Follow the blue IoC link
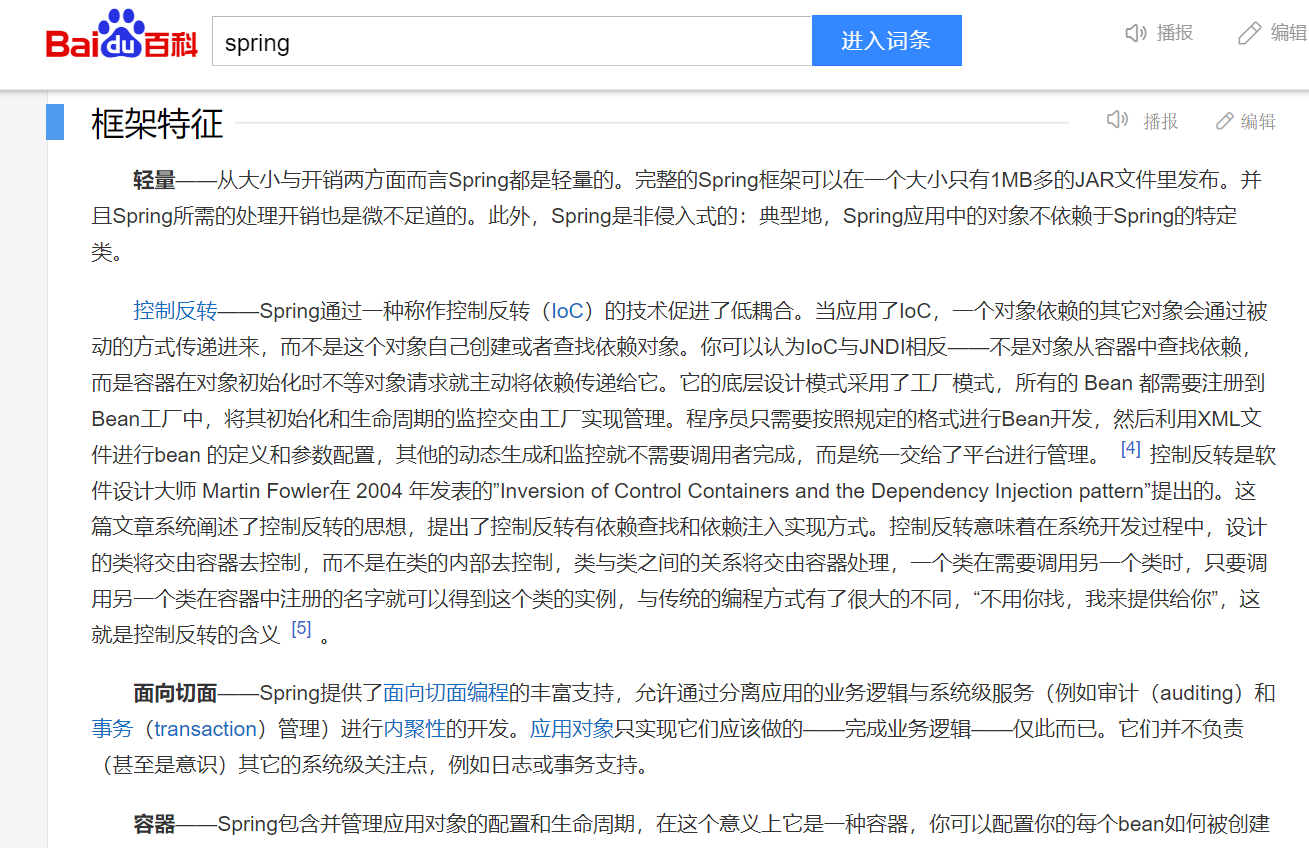 [x=567, y=311]
